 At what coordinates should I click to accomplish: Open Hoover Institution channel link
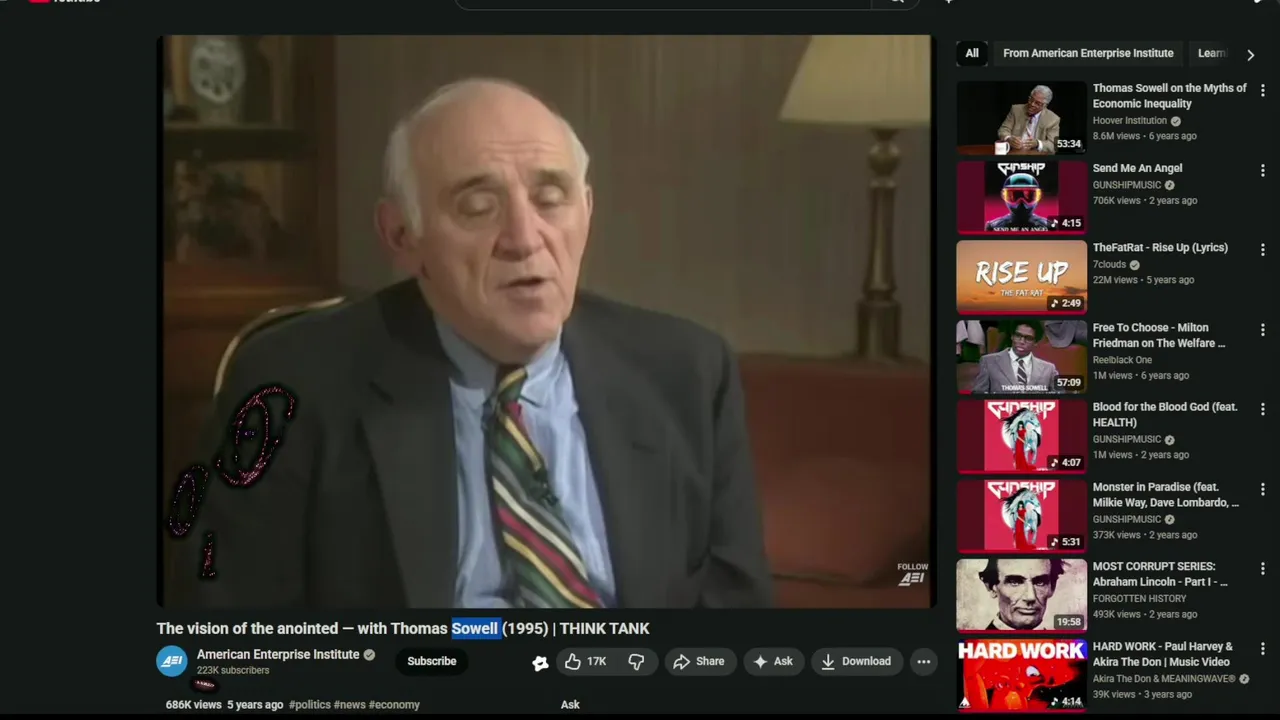coord(1129,120)
